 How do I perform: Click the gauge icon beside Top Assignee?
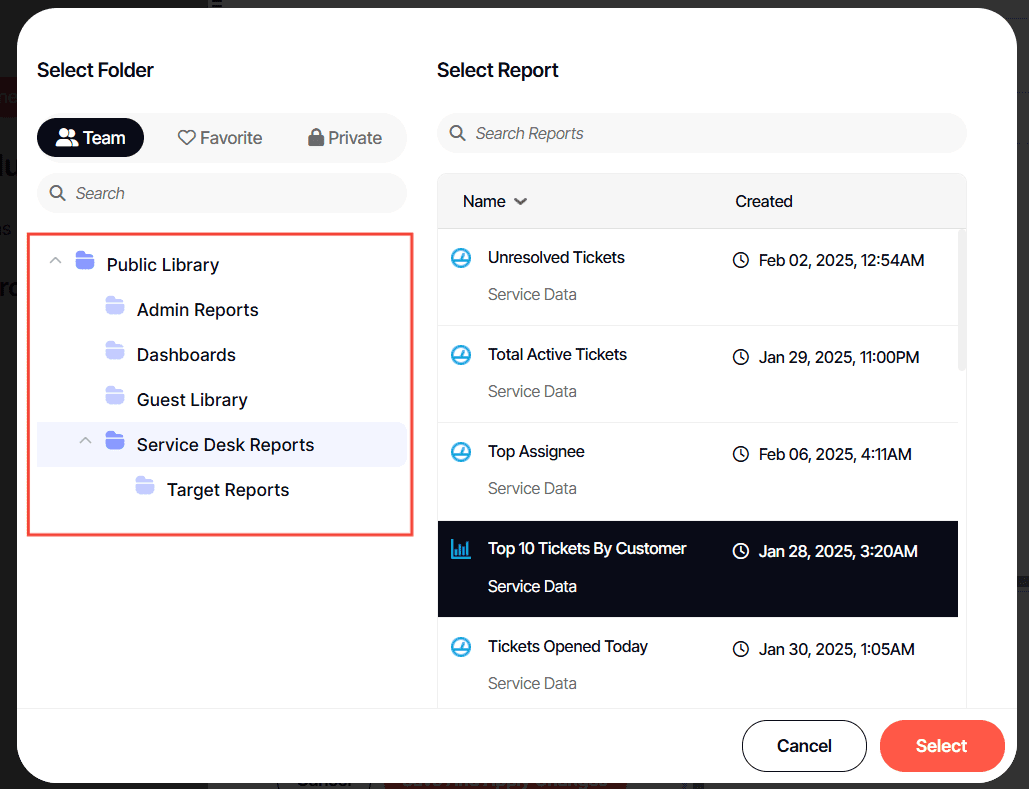tap(460, 452)
